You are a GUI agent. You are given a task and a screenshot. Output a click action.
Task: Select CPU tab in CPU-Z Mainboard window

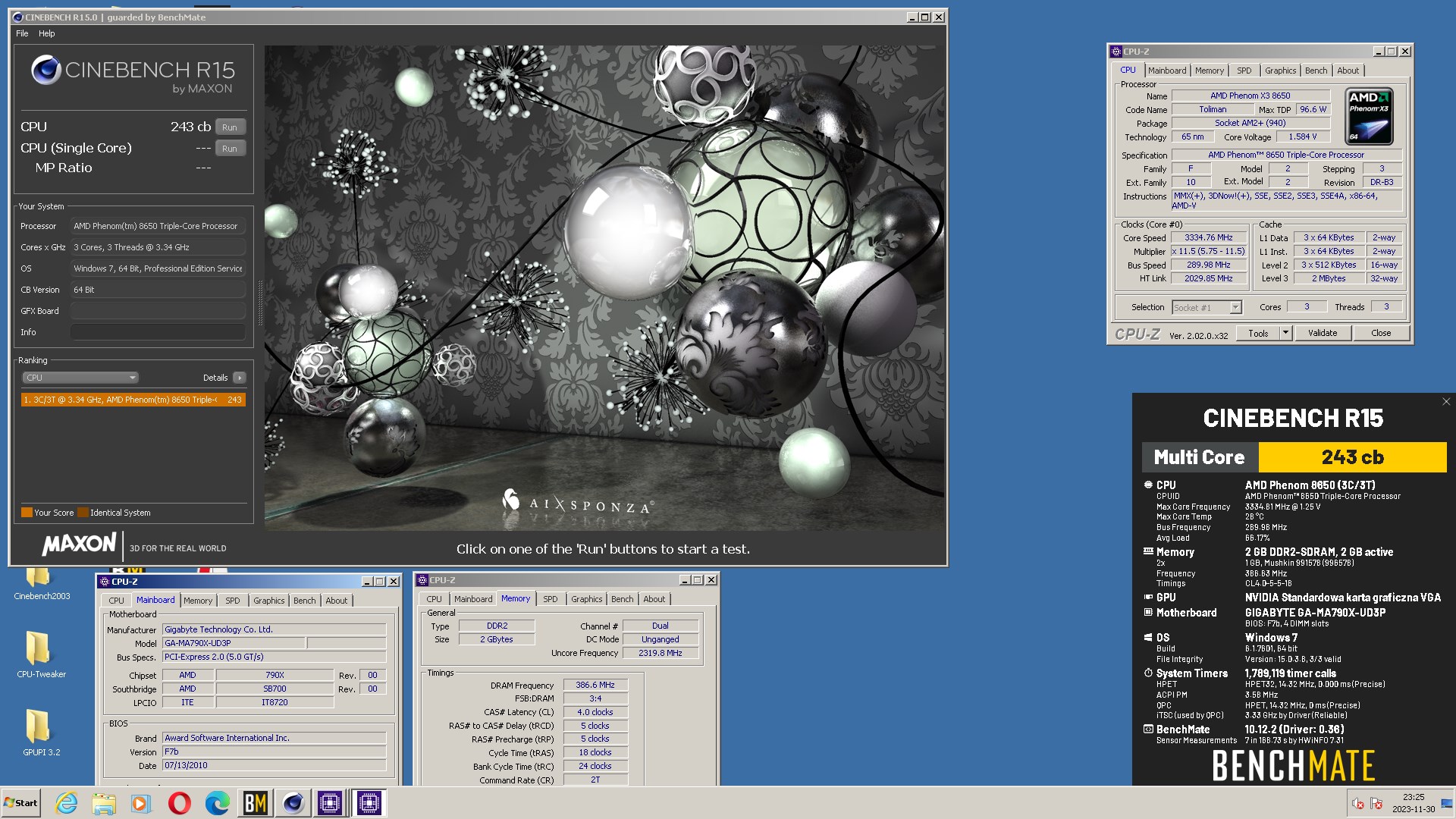click(116, 601)
